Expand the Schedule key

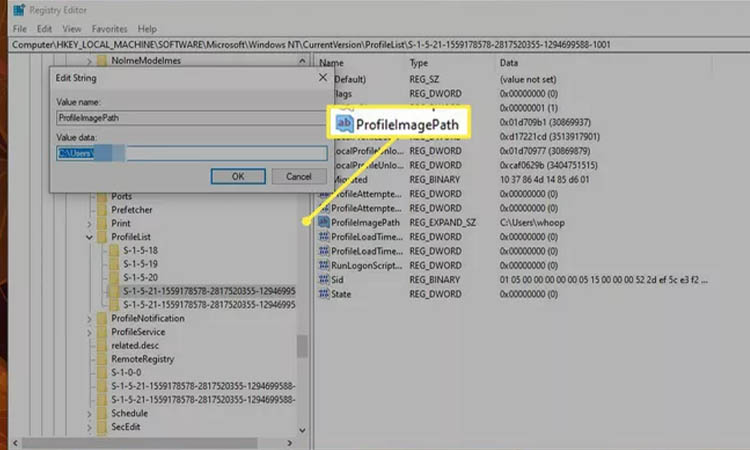(x=89, y=414)
